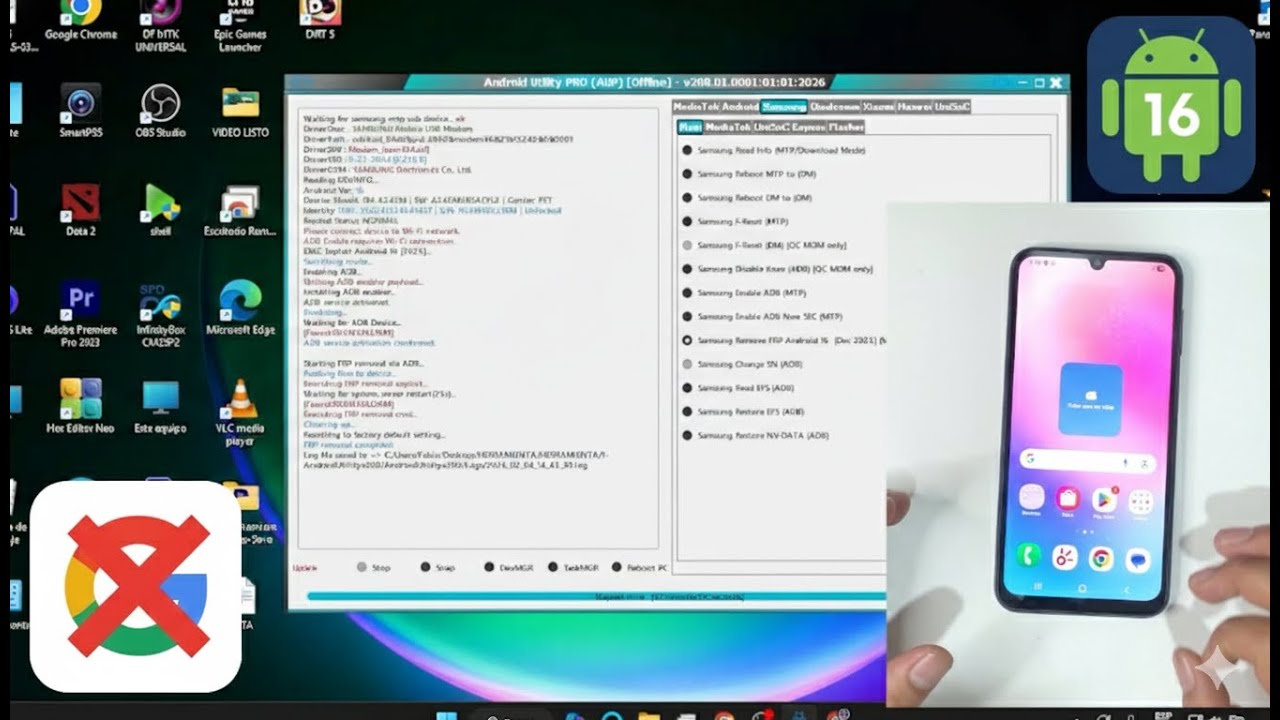
Task: Open the Xiaomi top tab
Action: (878, 106)
